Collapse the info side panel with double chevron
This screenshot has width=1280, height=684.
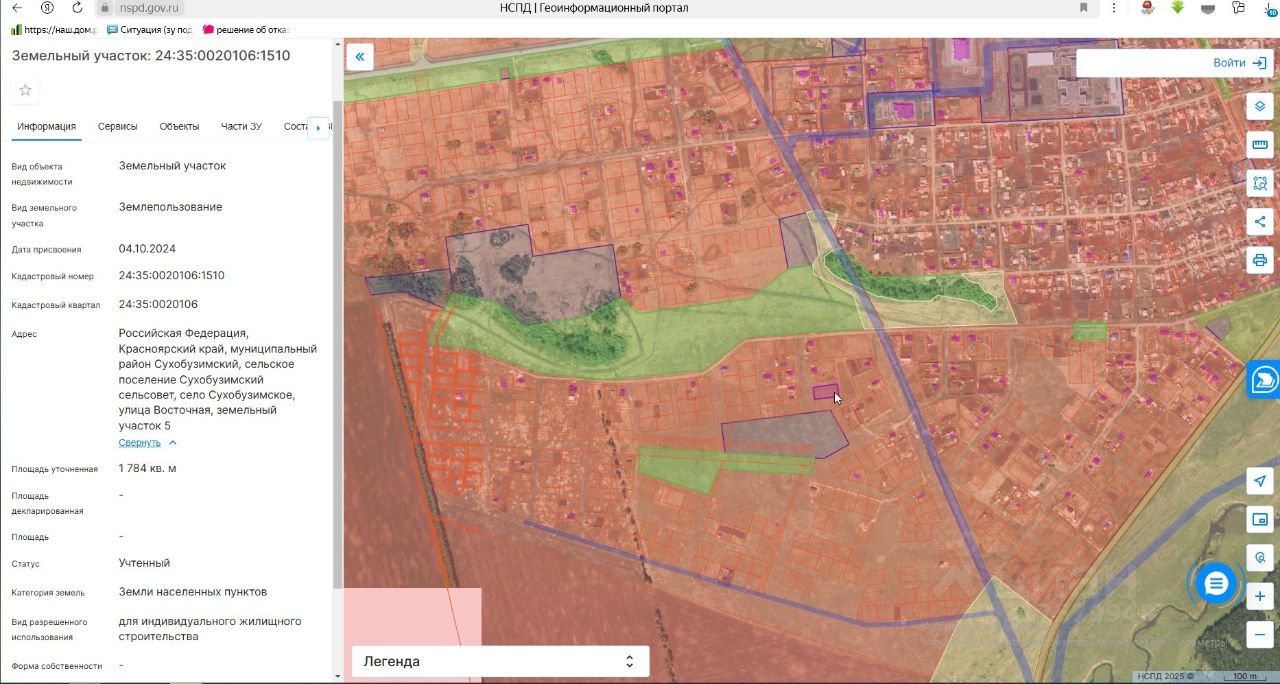pyautogui.click(x=359, y=57)
